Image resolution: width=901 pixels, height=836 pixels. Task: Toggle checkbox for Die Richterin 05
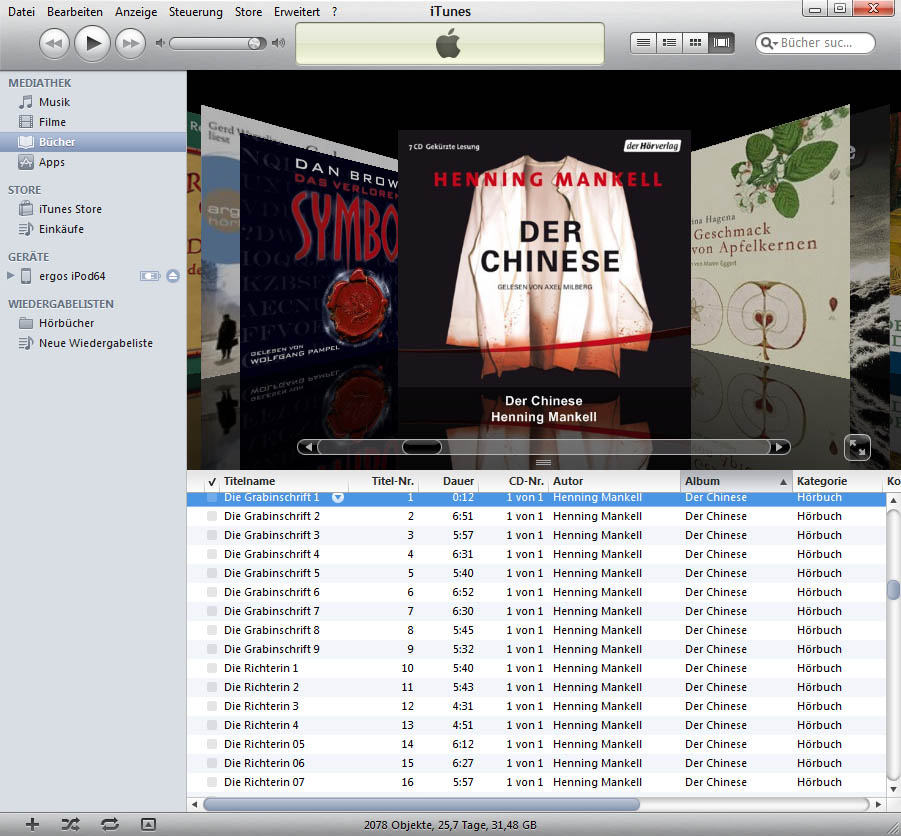212,744
